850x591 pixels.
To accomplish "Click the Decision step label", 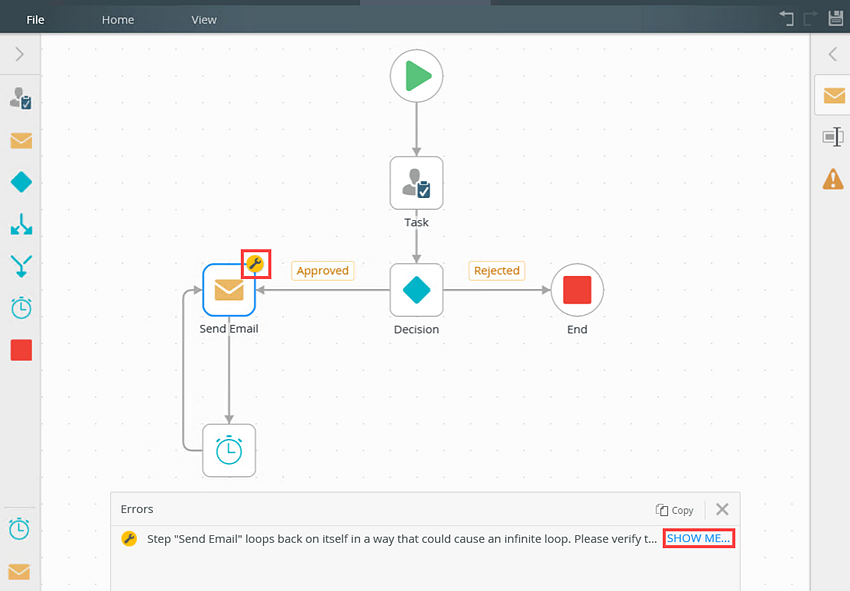I will 416,329.
